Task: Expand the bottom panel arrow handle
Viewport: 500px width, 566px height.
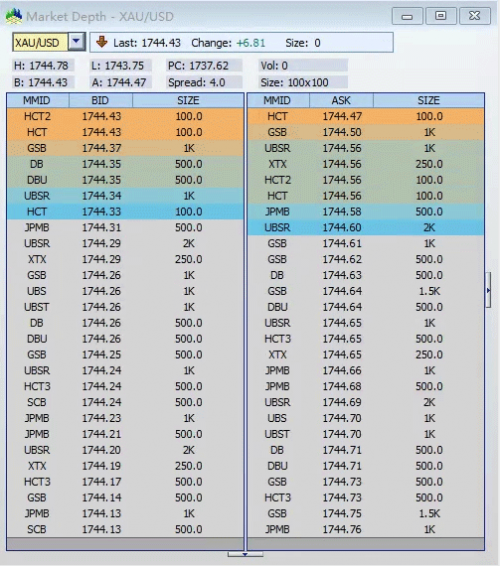Action: 245,554
